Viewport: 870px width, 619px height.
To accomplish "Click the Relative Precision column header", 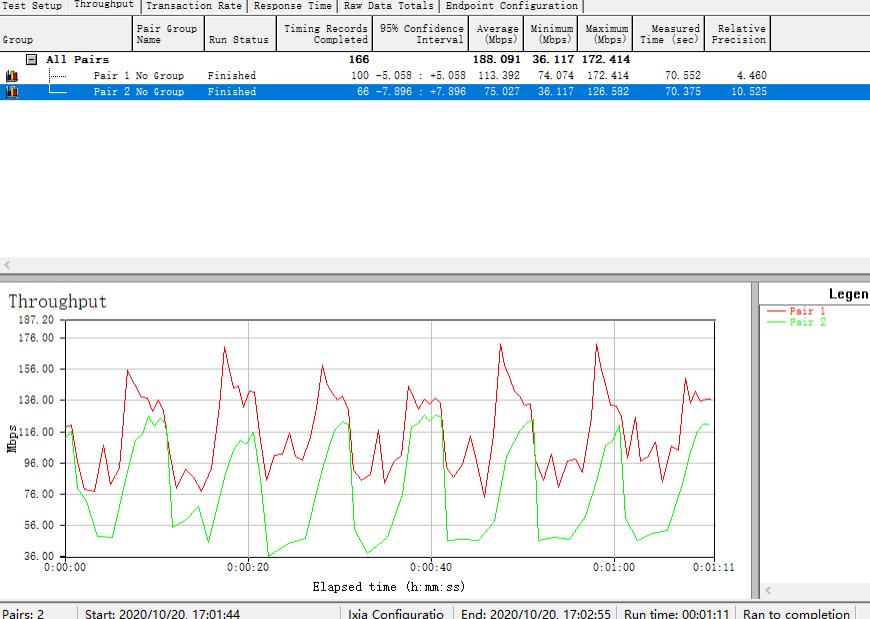I will click(738, 34).
